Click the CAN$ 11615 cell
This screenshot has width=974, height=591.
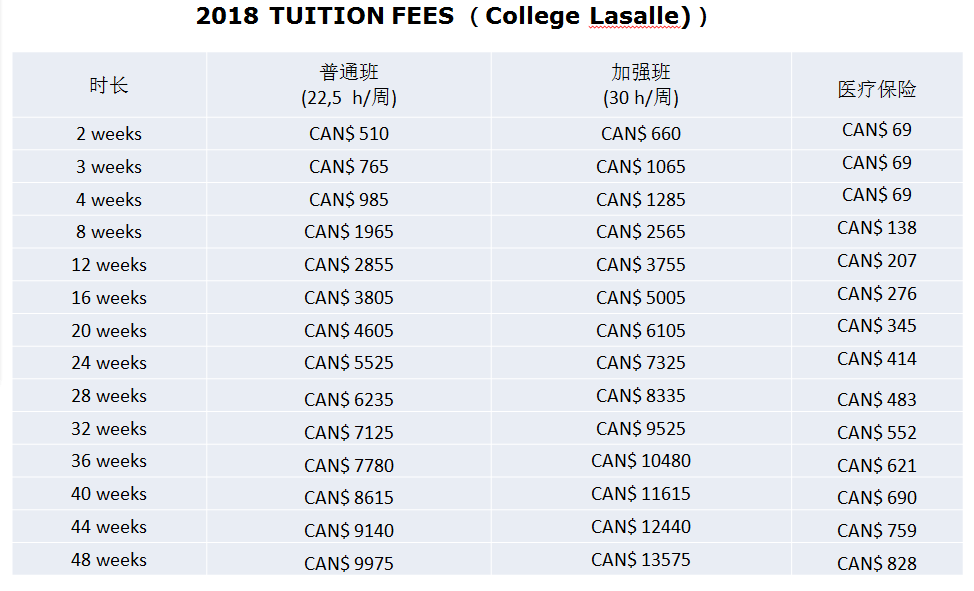641,494
